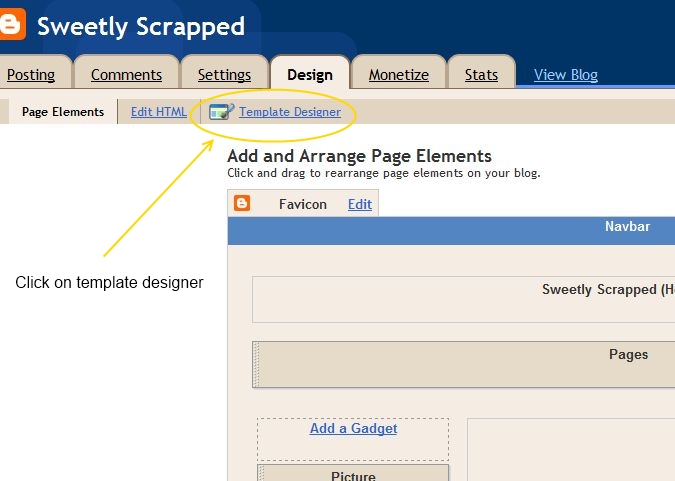
Task: Click the View Blog link
Action: pyautogui.click(x=566, y=75)
